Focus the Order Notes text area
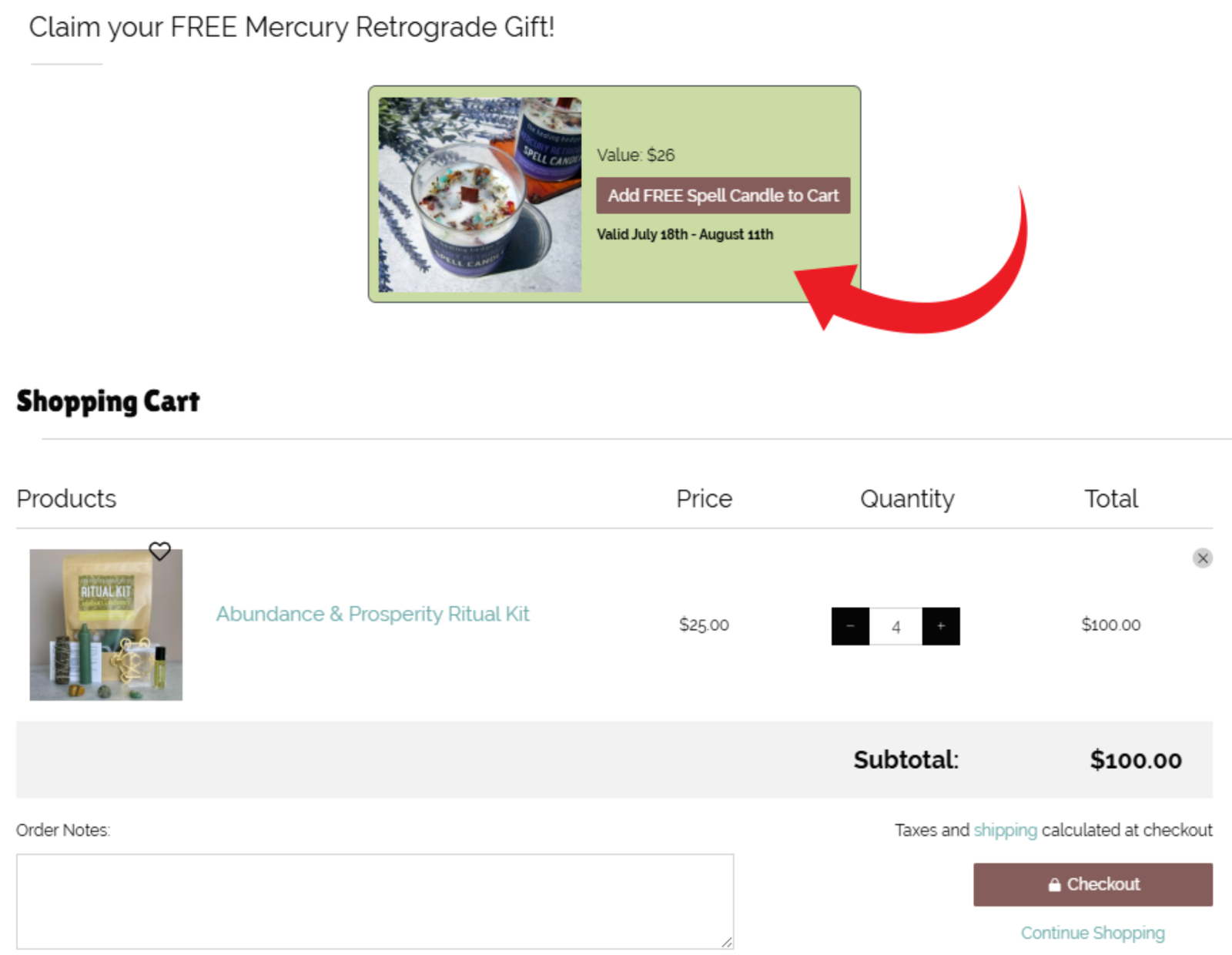1232x955 pixels. pyautogui.click(x=375, y=901)
